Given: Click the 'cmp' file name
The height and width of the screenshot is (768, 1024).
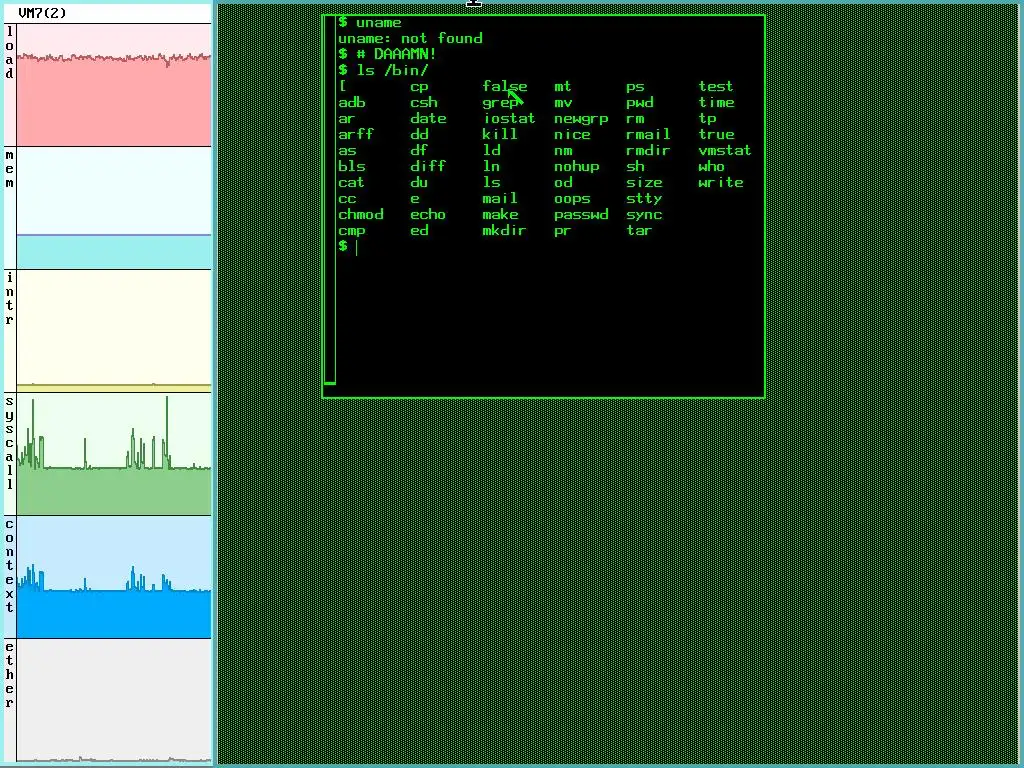Looking at the screenshot, I should 351,231.
